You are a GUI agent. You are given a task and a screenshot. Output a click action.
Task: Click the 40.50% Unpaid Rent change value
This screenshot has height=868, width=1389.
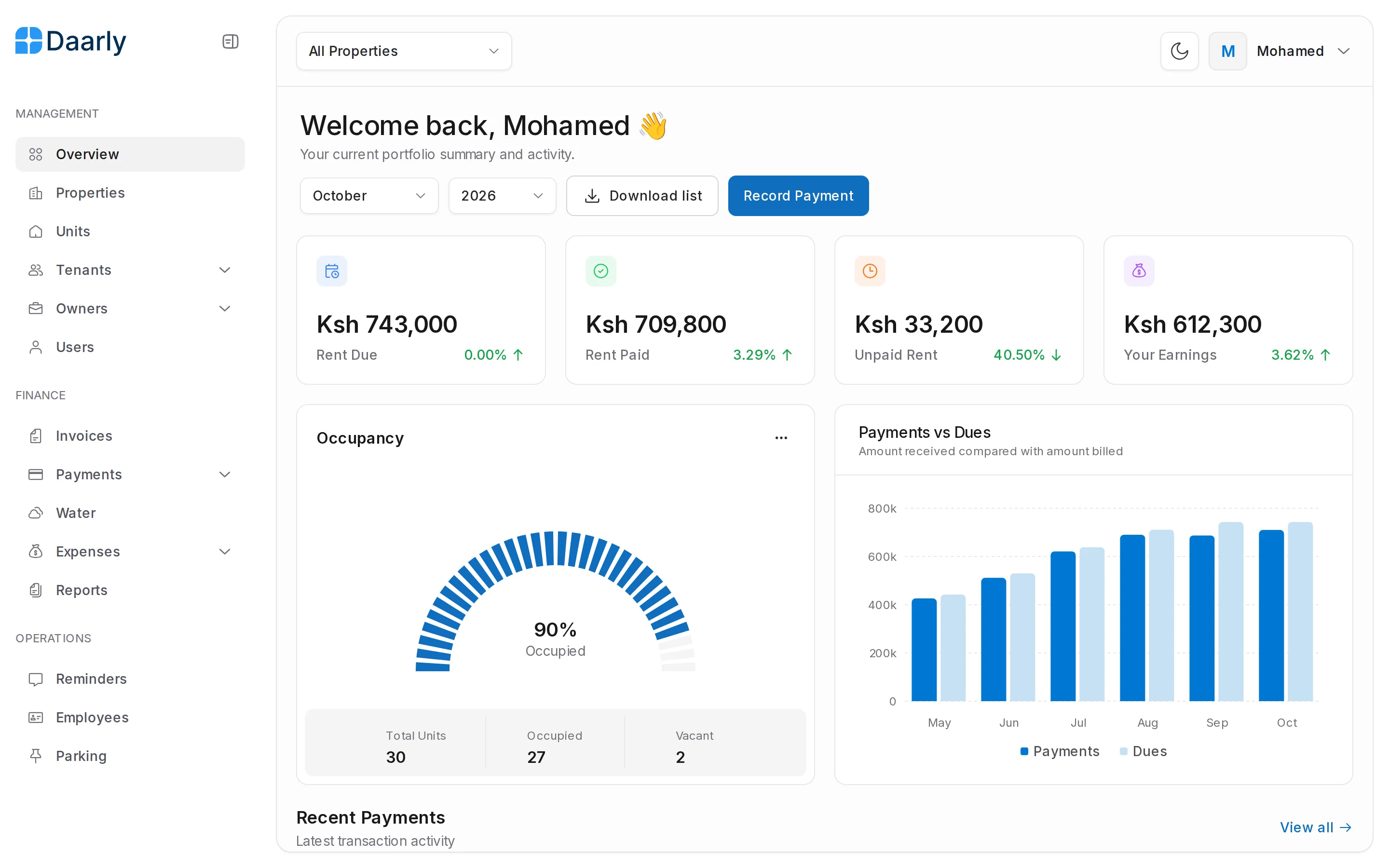click(x=1019, y=355)
